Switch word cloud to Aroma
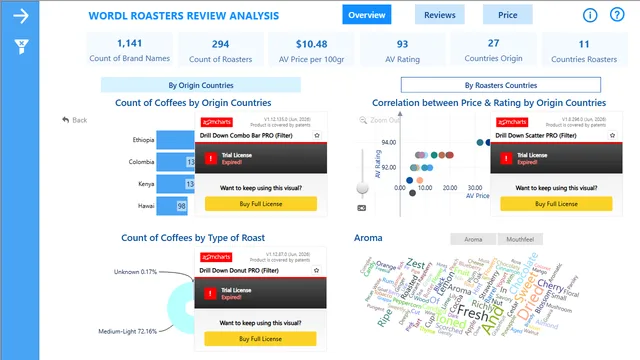The height and width of the screenshot is (360, 640). [x=473, y=239]
